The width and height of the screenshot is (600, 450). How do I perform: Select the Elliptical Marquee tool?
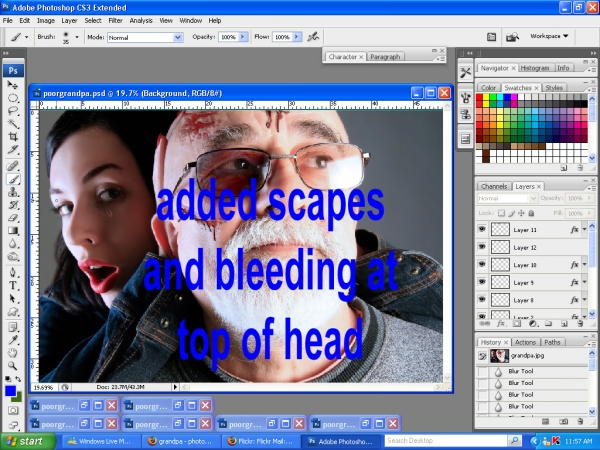coord(13,98)
